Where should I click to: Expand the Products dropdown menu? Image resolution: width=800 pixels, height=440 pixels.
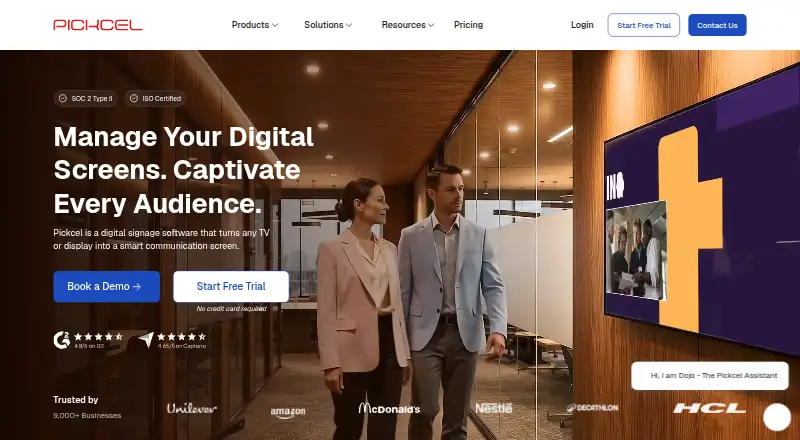click(255, 25)
